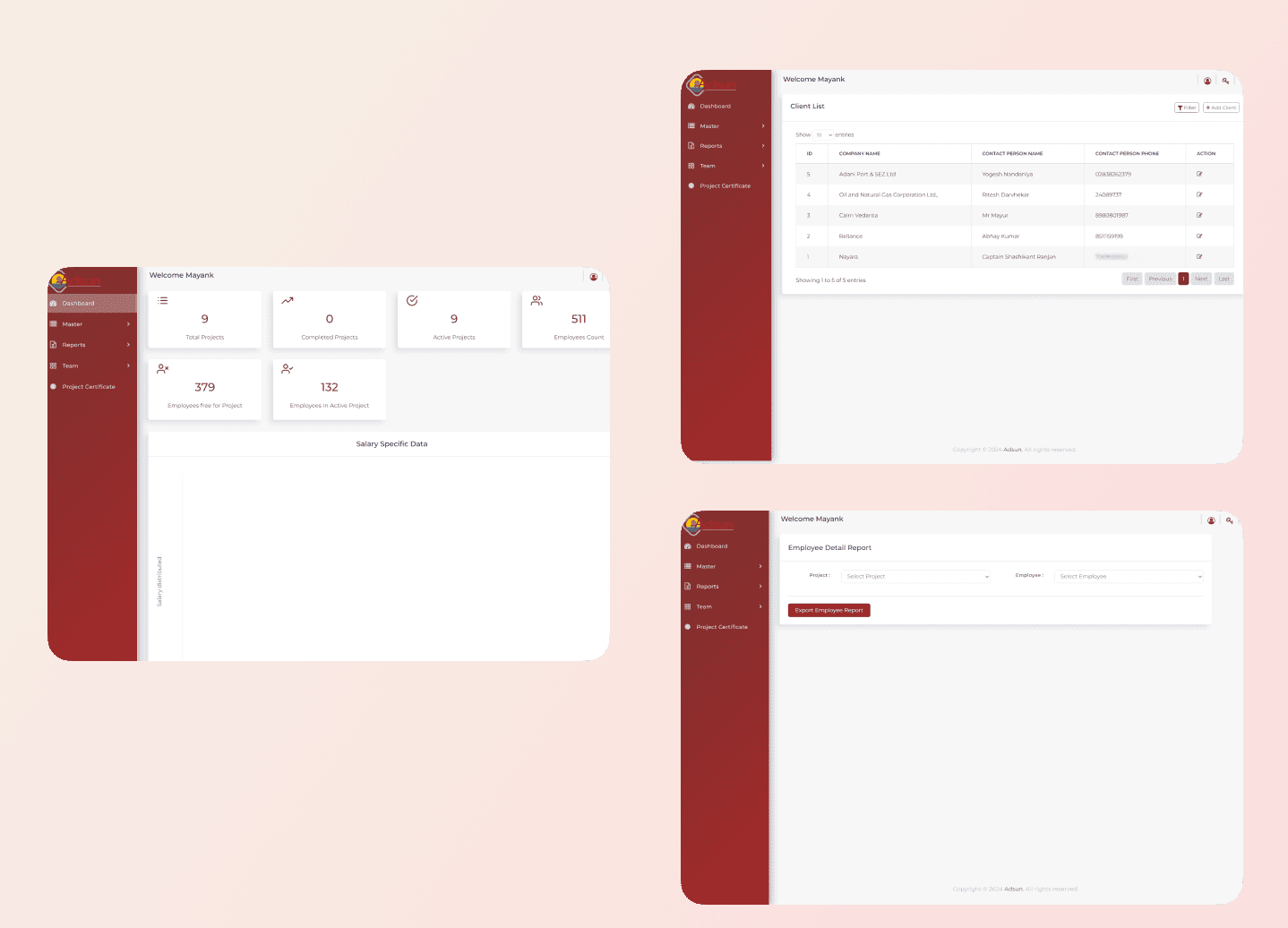
Task: Open the user profile icon in the Employee Detail Report window
Action: tap(1211, 520)
